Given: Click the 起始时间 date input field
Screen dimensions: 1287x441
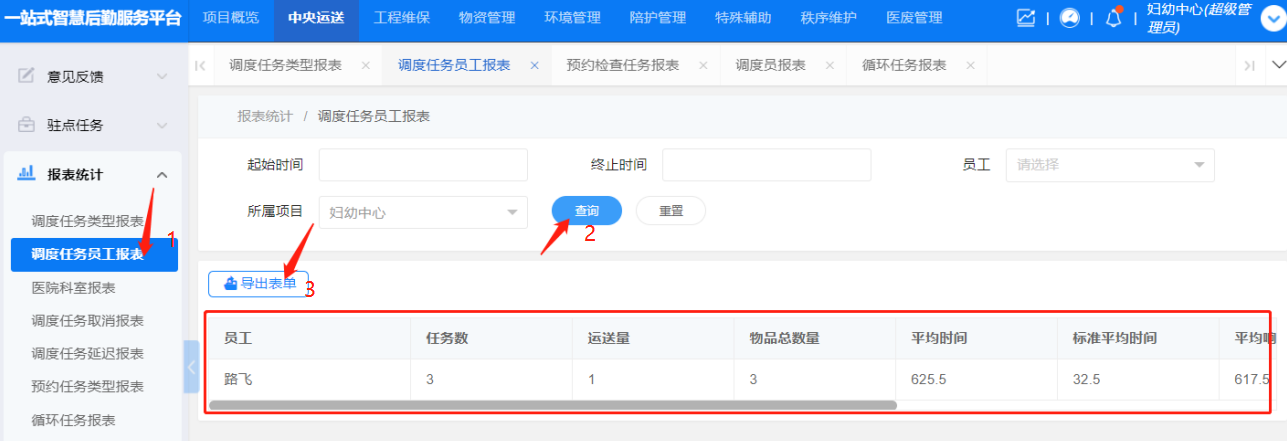Looking at the screenshot, I should click(x=423, y=165).
